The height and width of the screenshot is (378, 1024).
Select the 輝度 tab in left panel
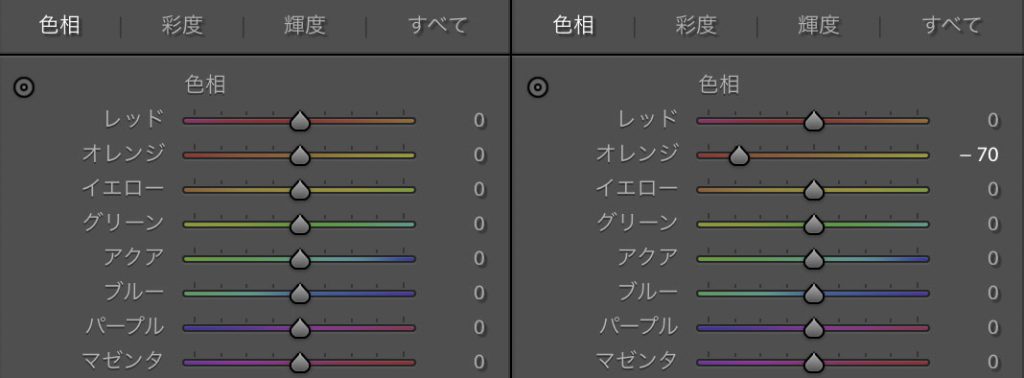(304, 25)
